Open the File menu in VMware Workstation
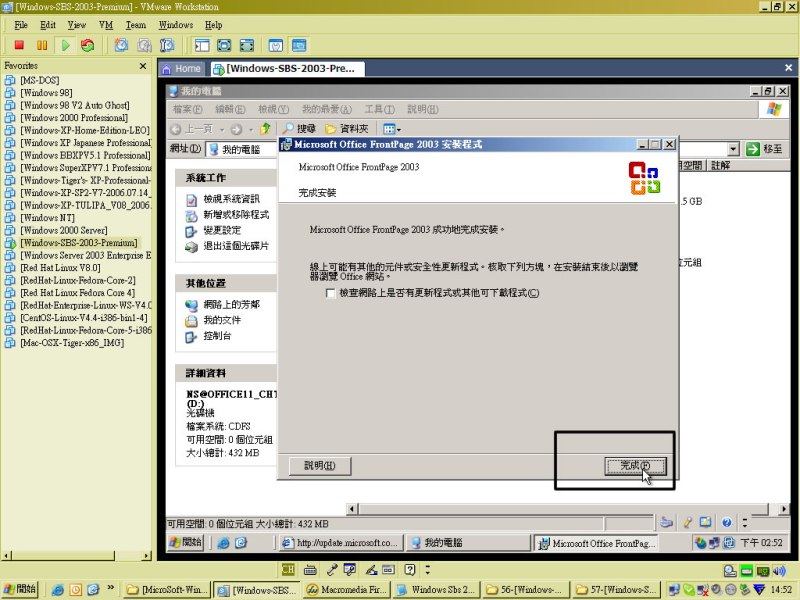800x600 pixels. [21, 25]
